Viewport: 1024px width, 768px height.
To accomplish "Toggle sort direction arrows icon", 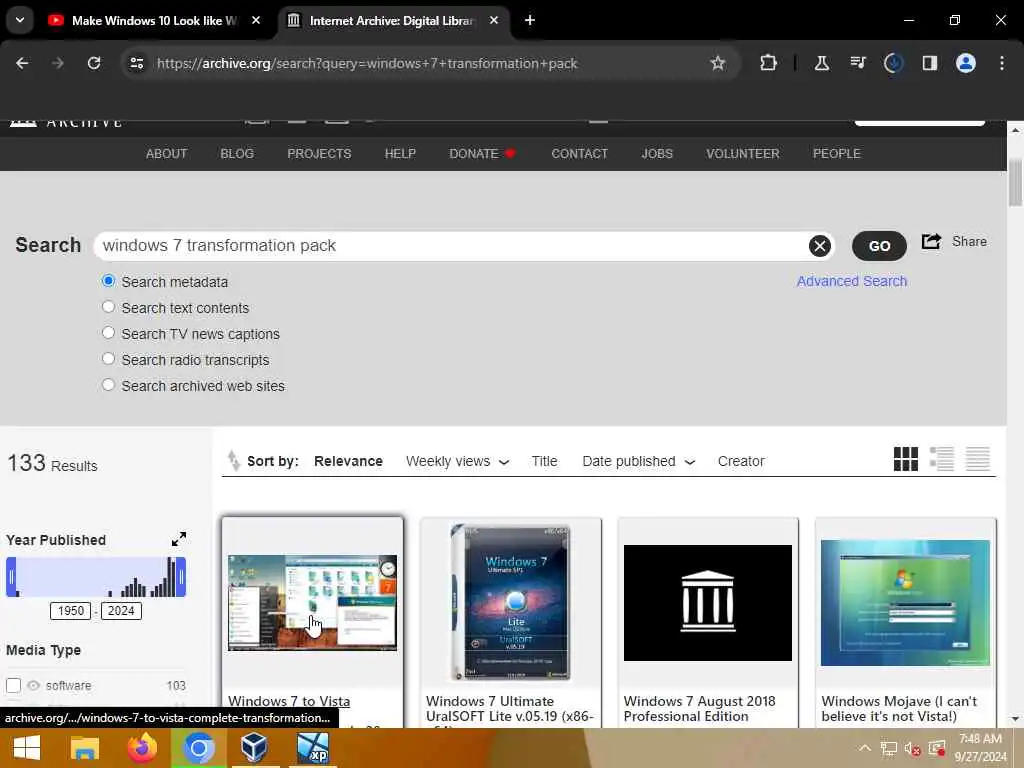I will pyautogui.click(x=233, y=460).
